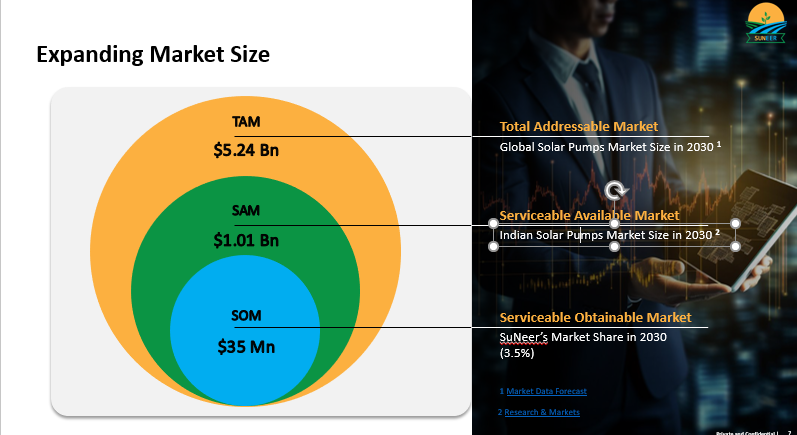Click the bottom-right resize handle of the text box
The width and height of the screenshot is (797, 435).
click(736, 246)
